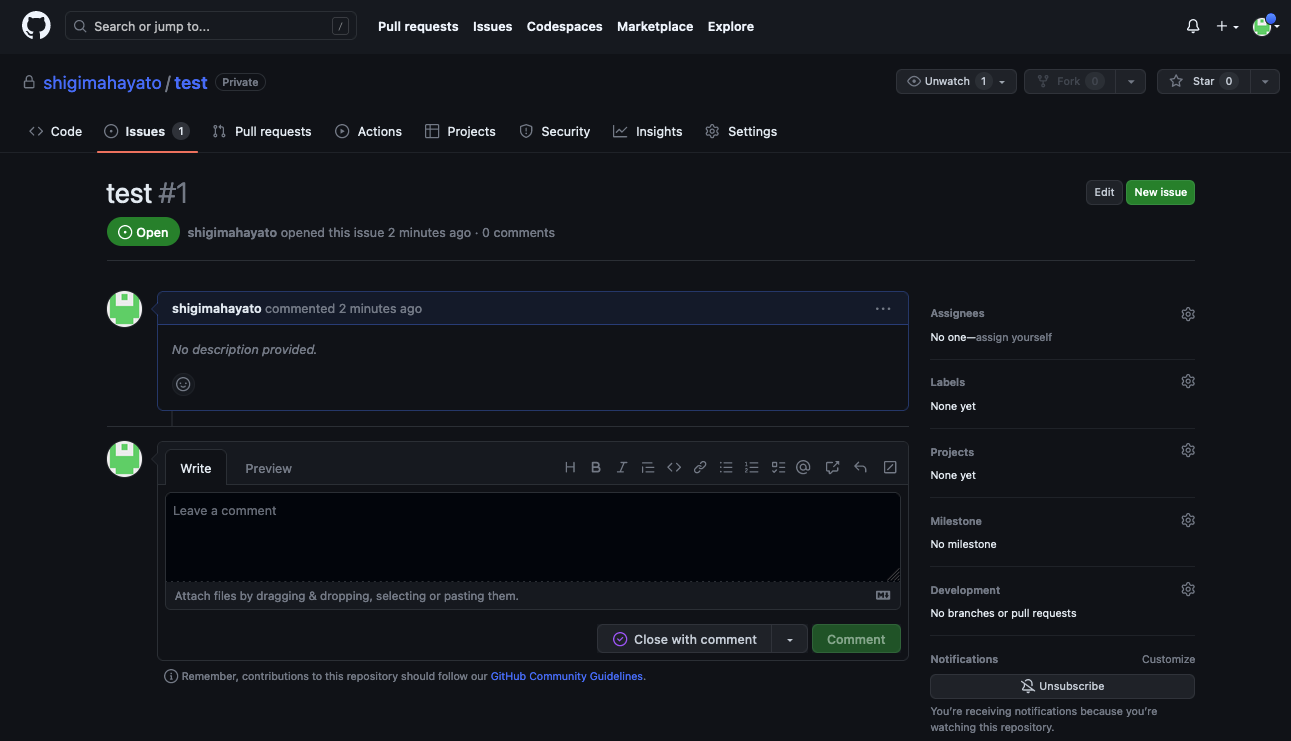The height and width of the screenshot is (741, 1291).
Task: Open the GitHub Community Guidelines link
Action: (x=567, y=676)
